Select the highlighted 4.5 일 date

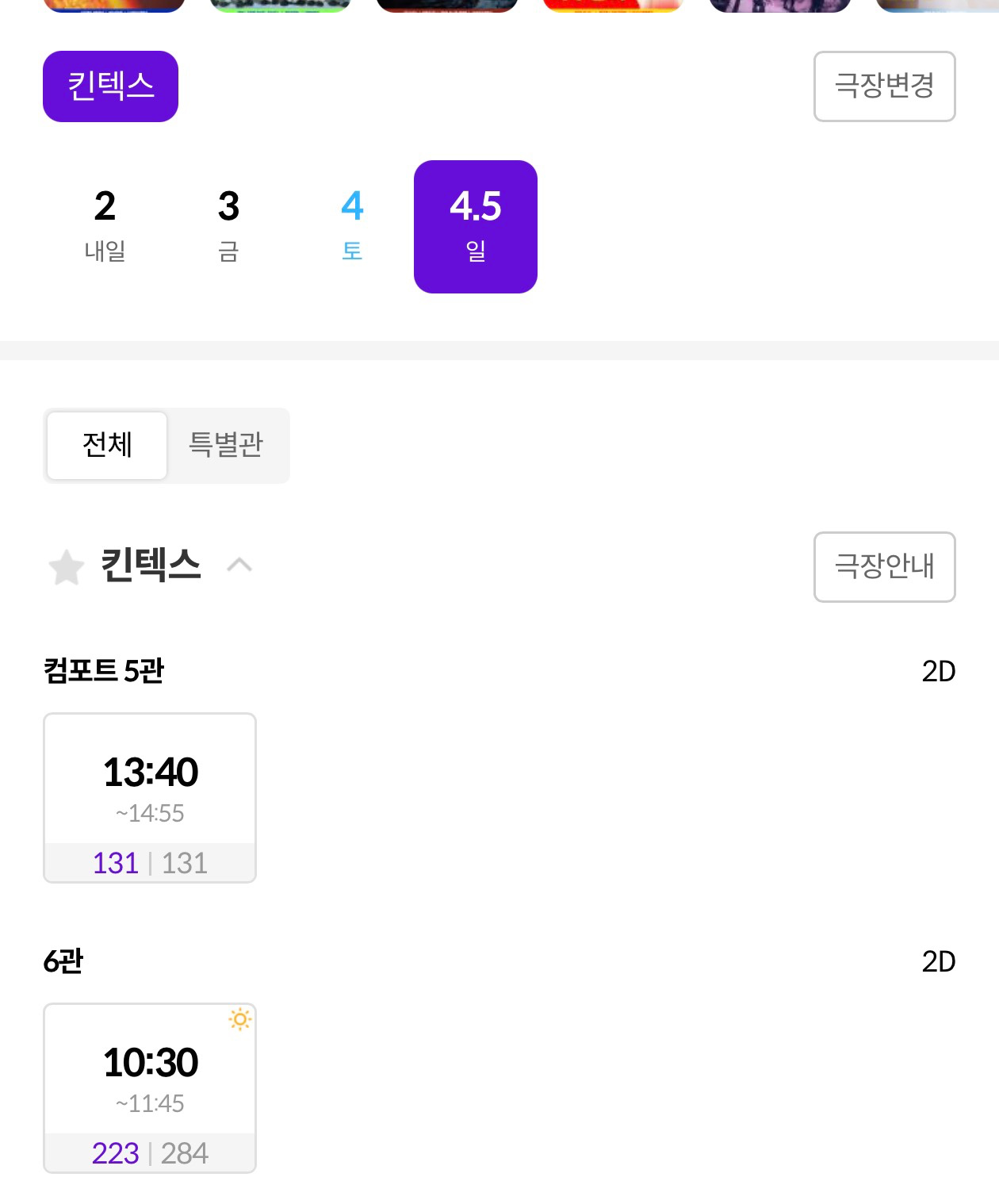[x=476, y=226]
